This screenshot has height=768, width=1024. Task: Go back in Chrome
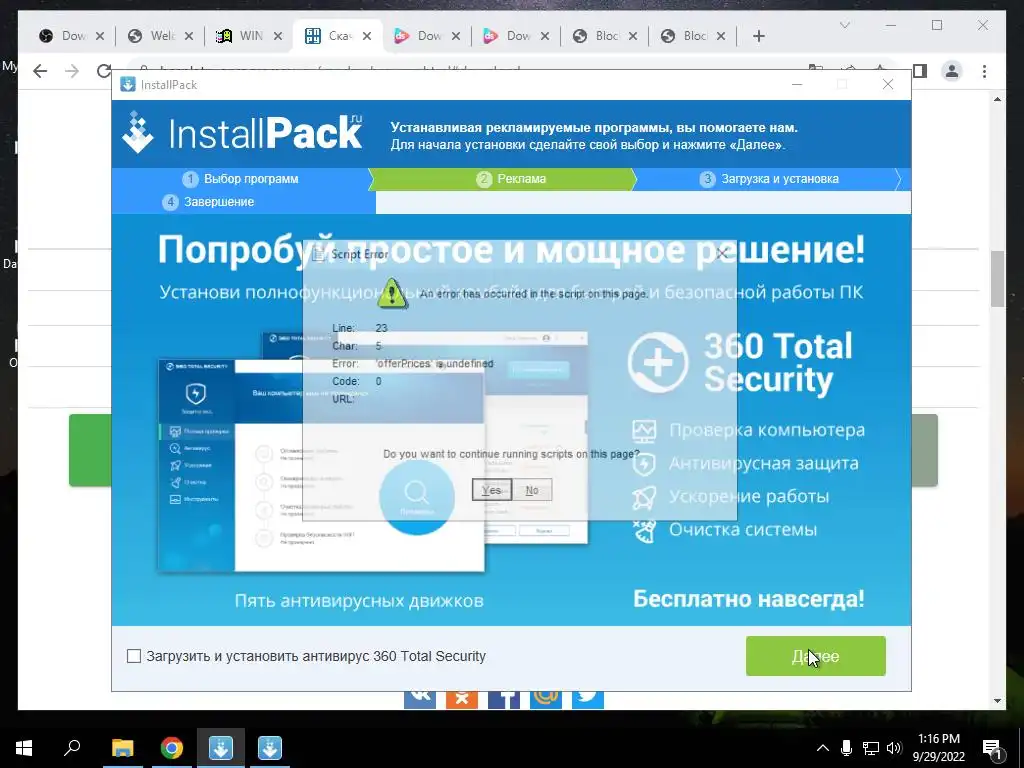[x=40, y=71]
